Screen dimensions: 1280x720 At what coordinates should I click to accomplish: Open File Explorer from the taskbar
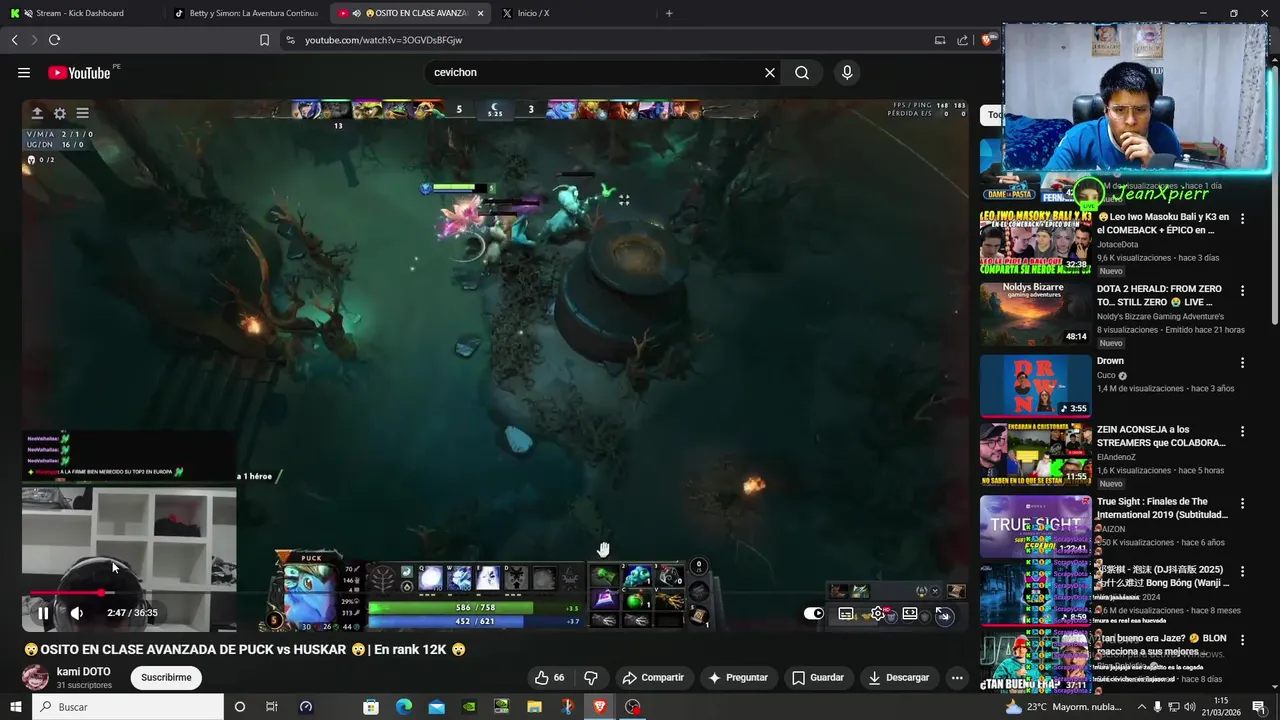[534, 707]
